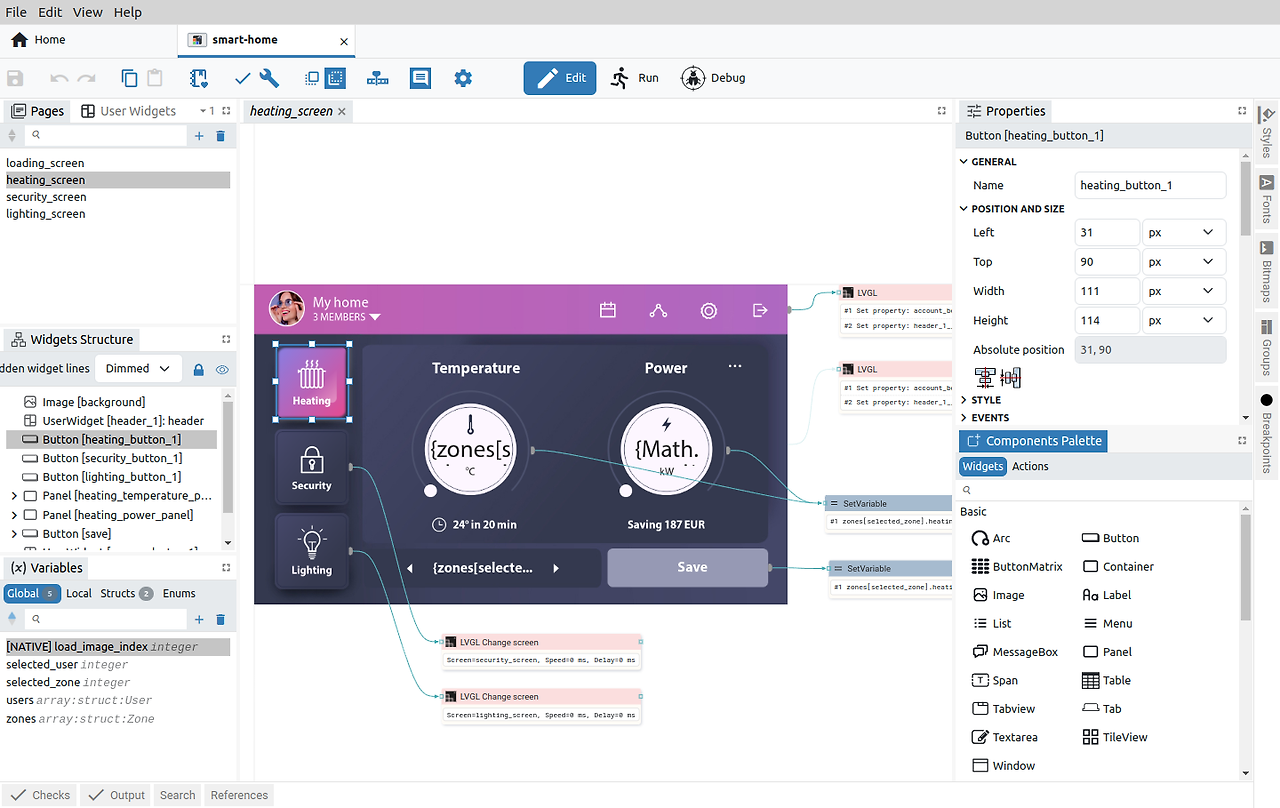Screen dimensions: 1280x808
Task: Toggle eye visibility icon in Widgets Structure
Action: click(x=222, y=369)
